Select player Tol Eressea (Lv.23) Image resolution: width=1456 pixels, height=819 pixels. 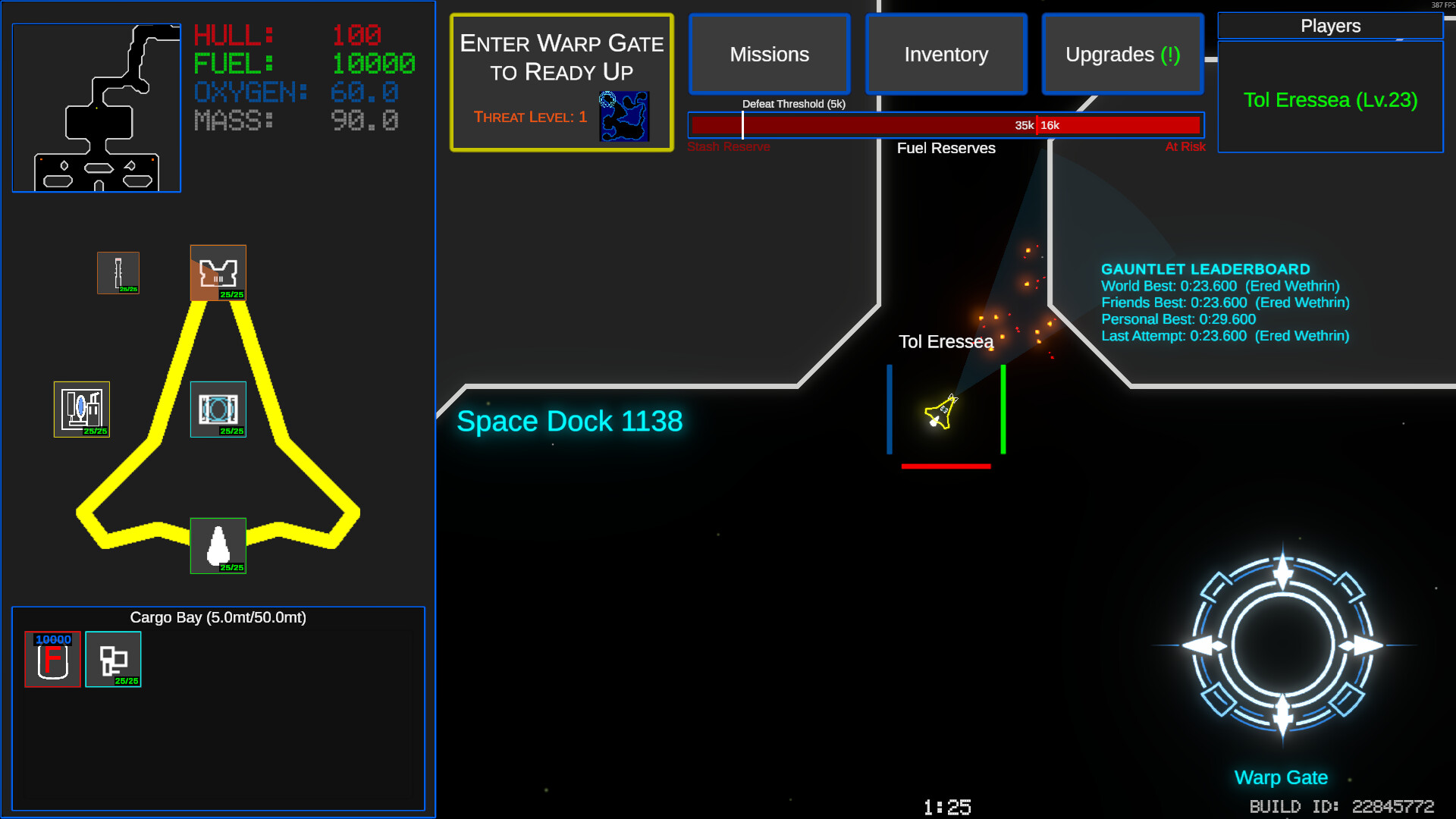1330,100
